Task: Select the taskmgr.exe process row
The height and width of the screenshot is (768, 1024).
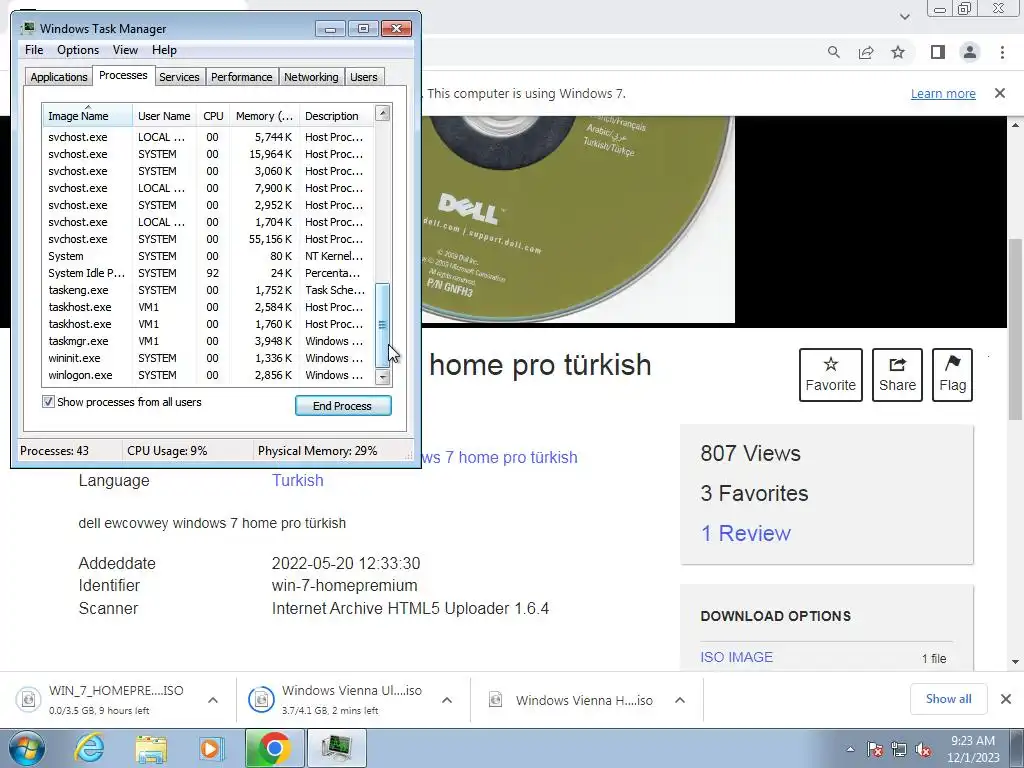Action: click(208, 341)
